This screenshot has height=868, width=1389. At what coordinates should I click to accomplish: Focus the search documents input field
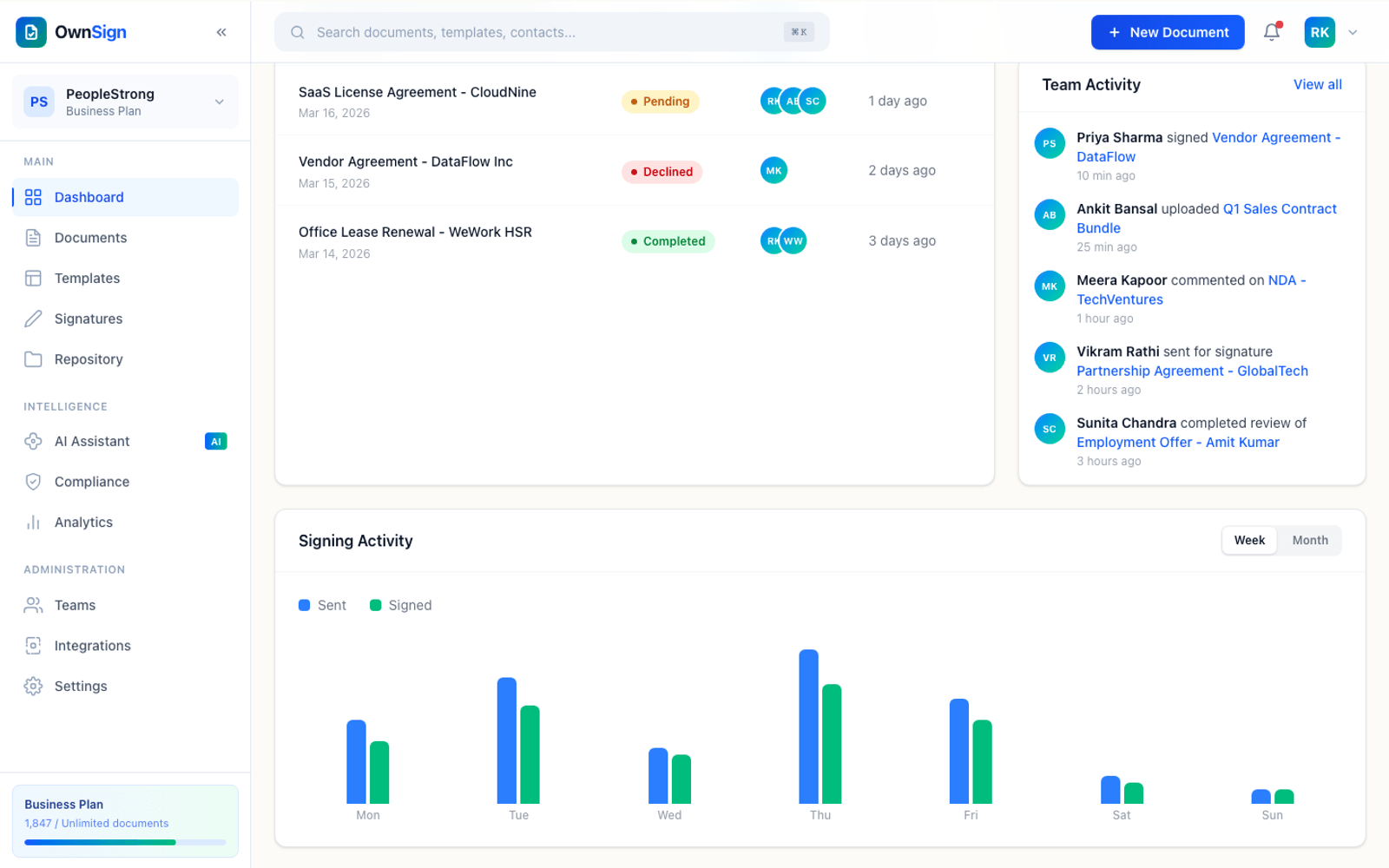tap(551, 32)
